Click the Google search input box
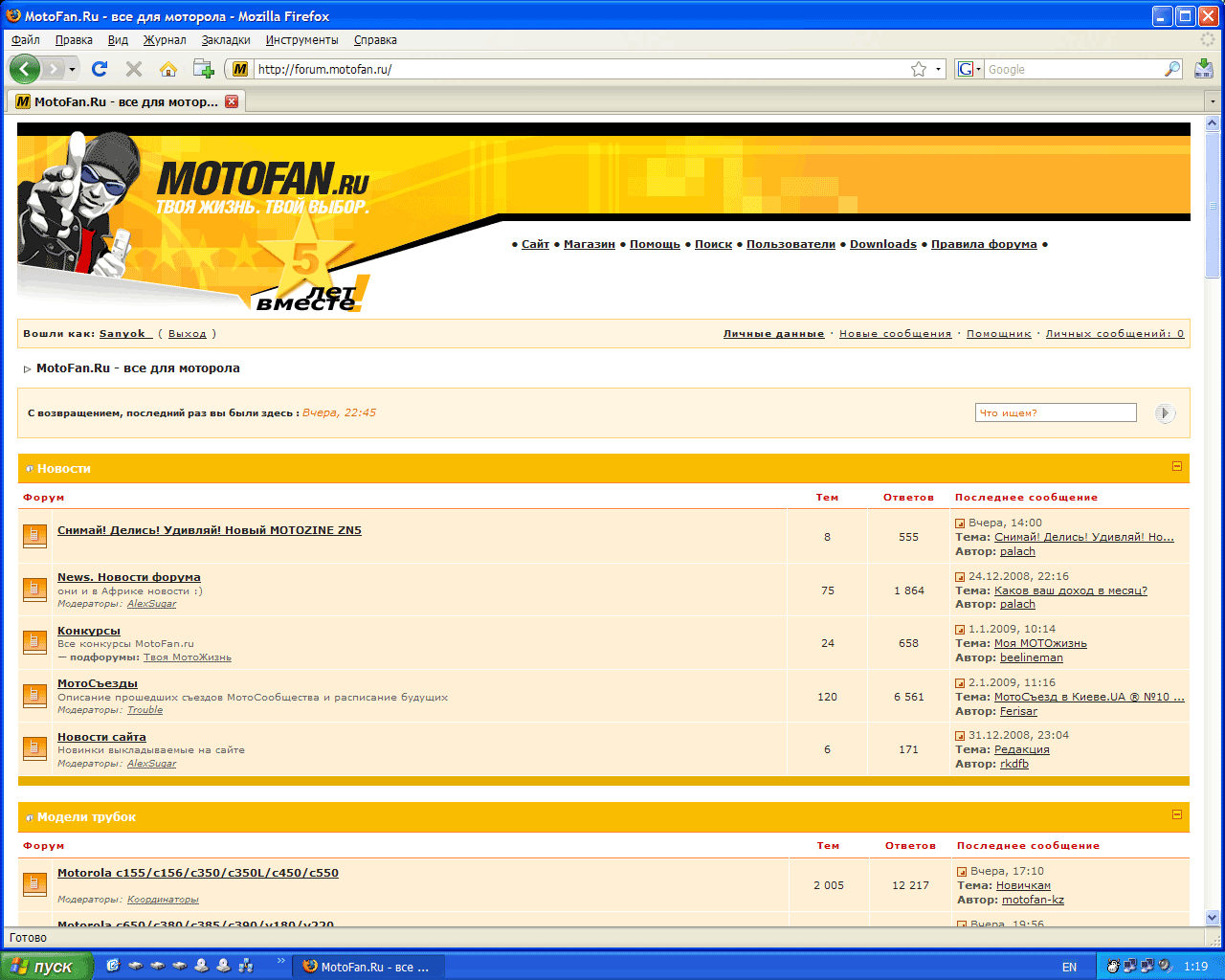The image size is (1225, 980). click(1074, 69)
